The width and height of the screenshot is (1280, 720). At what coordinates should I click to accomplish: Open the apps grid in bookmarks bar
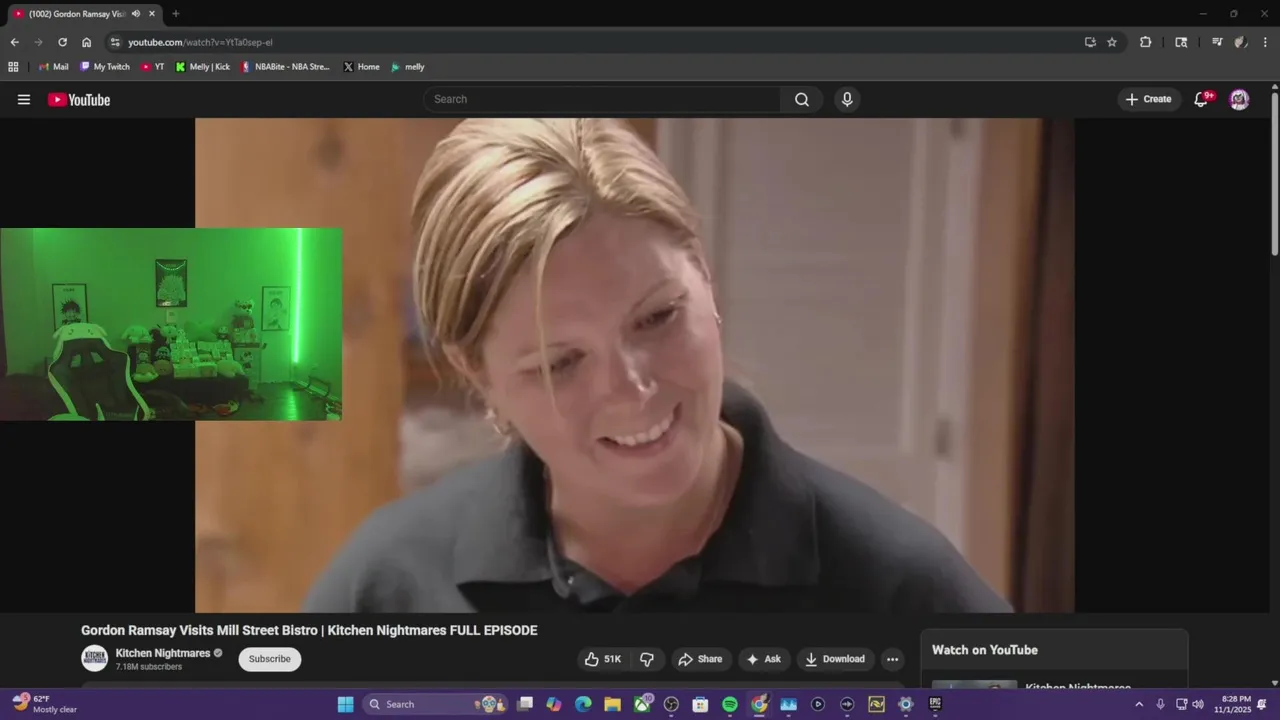tap(13, 67)
